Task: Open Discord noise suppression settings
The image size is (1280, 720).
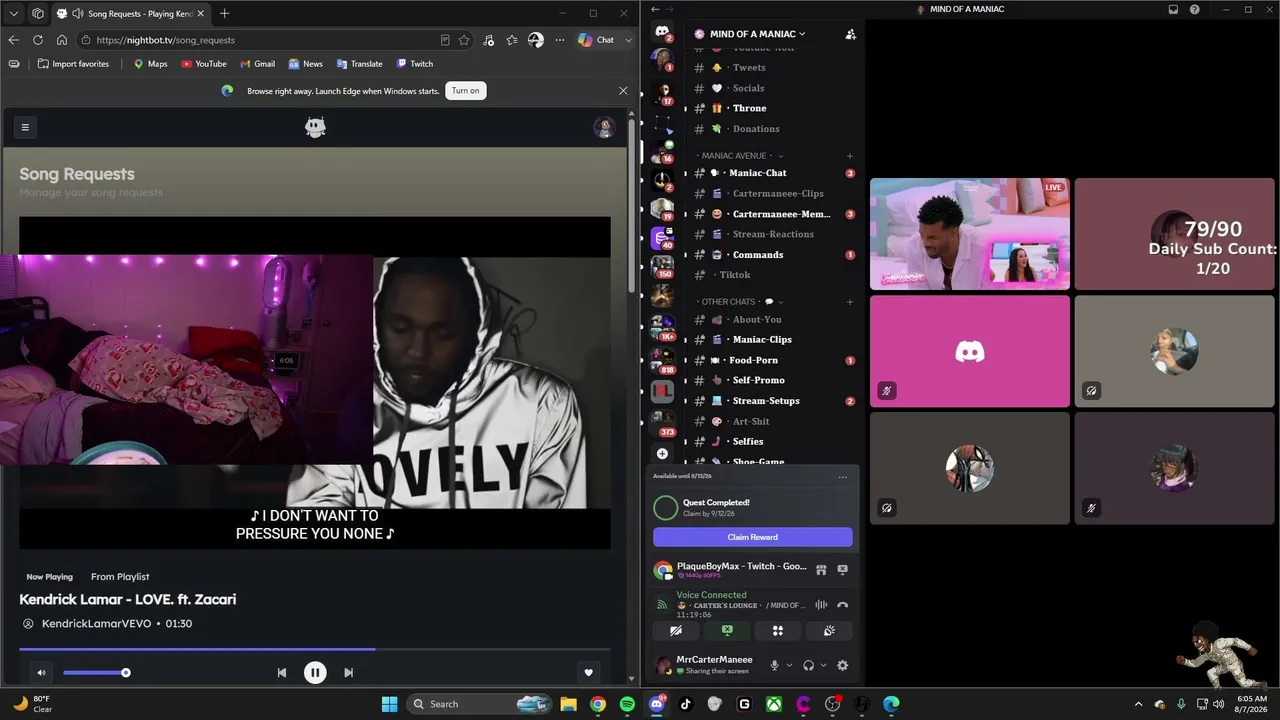Action: point(821,605)
